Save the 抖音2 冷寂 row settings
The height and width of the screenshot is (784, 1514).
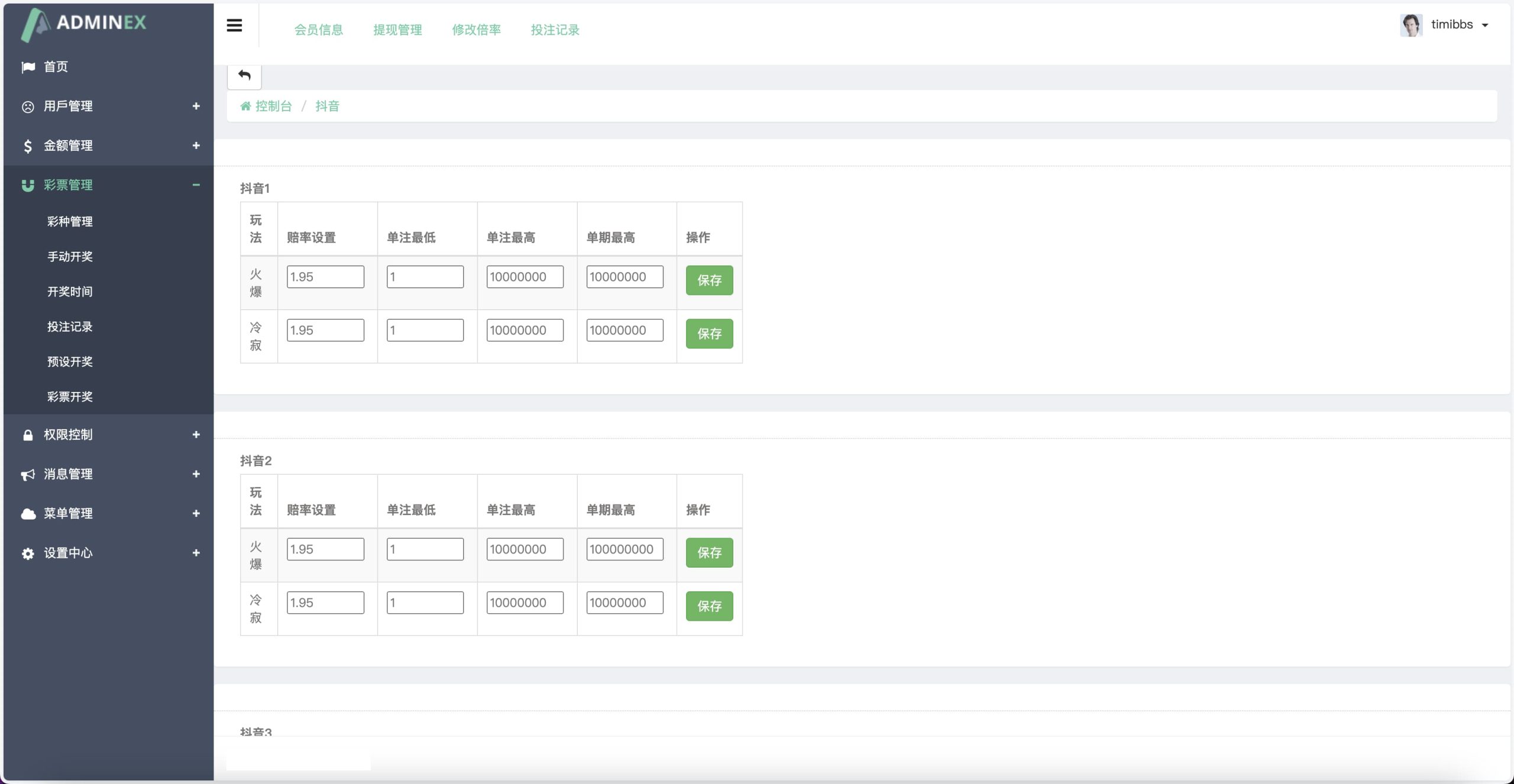[x=709, y=606]
